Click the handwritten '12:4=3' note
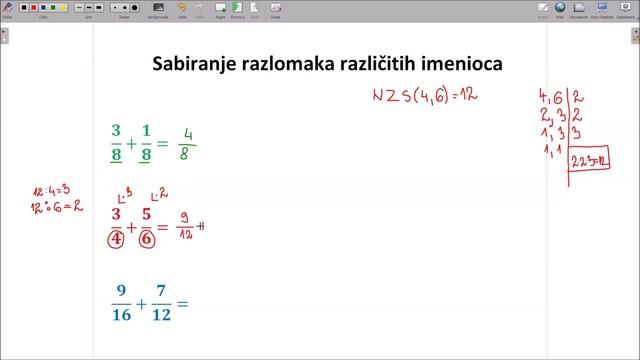640x360 pixels. coord(52,191)
